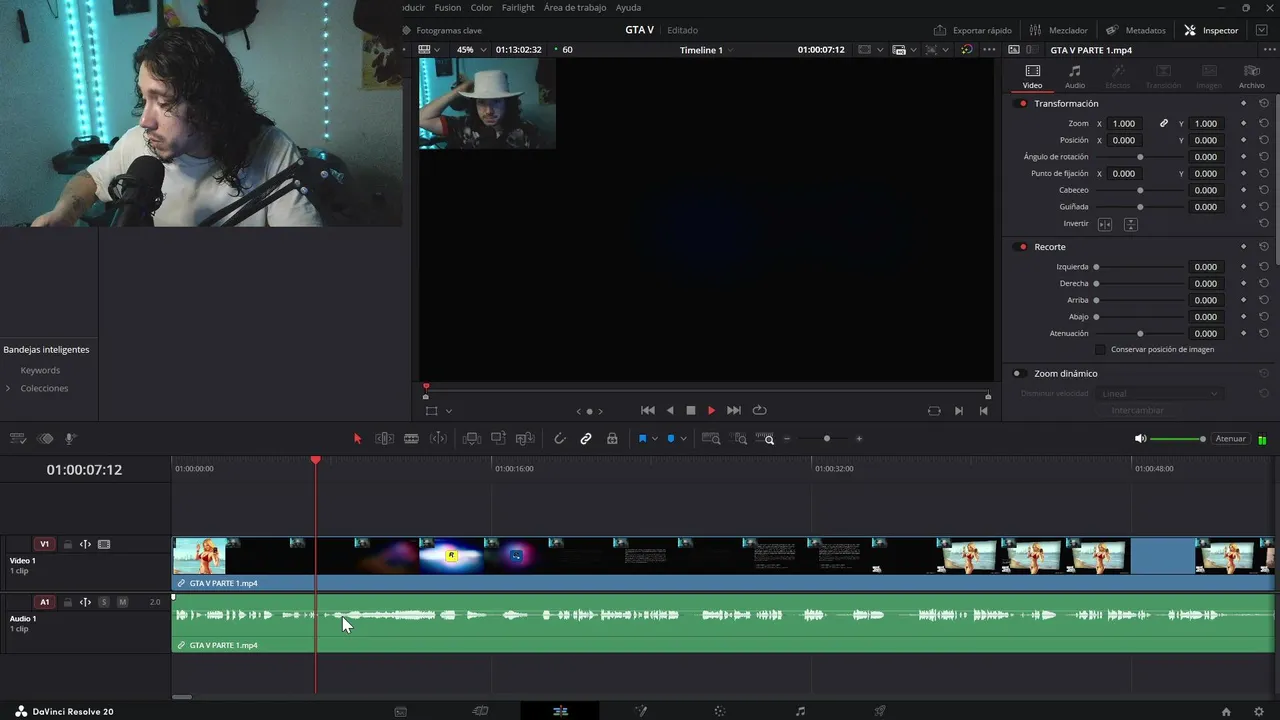Toggle the Zoom dinámico enable dot
Image resolution: width=1280 pixels, height=720 pixels.
click(1017, 374)
